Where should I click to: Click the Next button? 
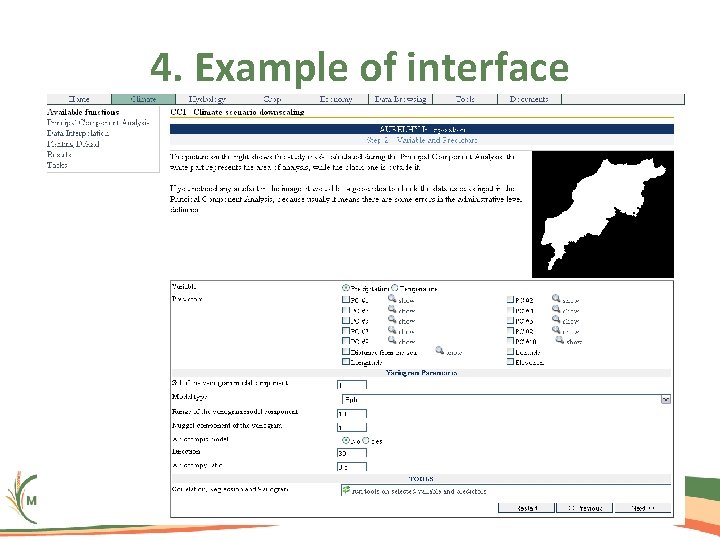tap(642, 508)
